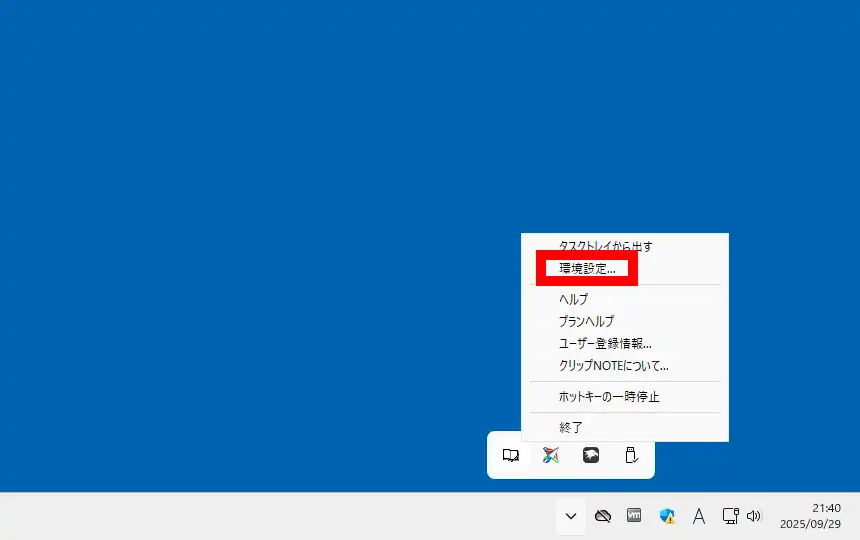Open the network status icon
This screenshot has width=860, height=540.
730,516
